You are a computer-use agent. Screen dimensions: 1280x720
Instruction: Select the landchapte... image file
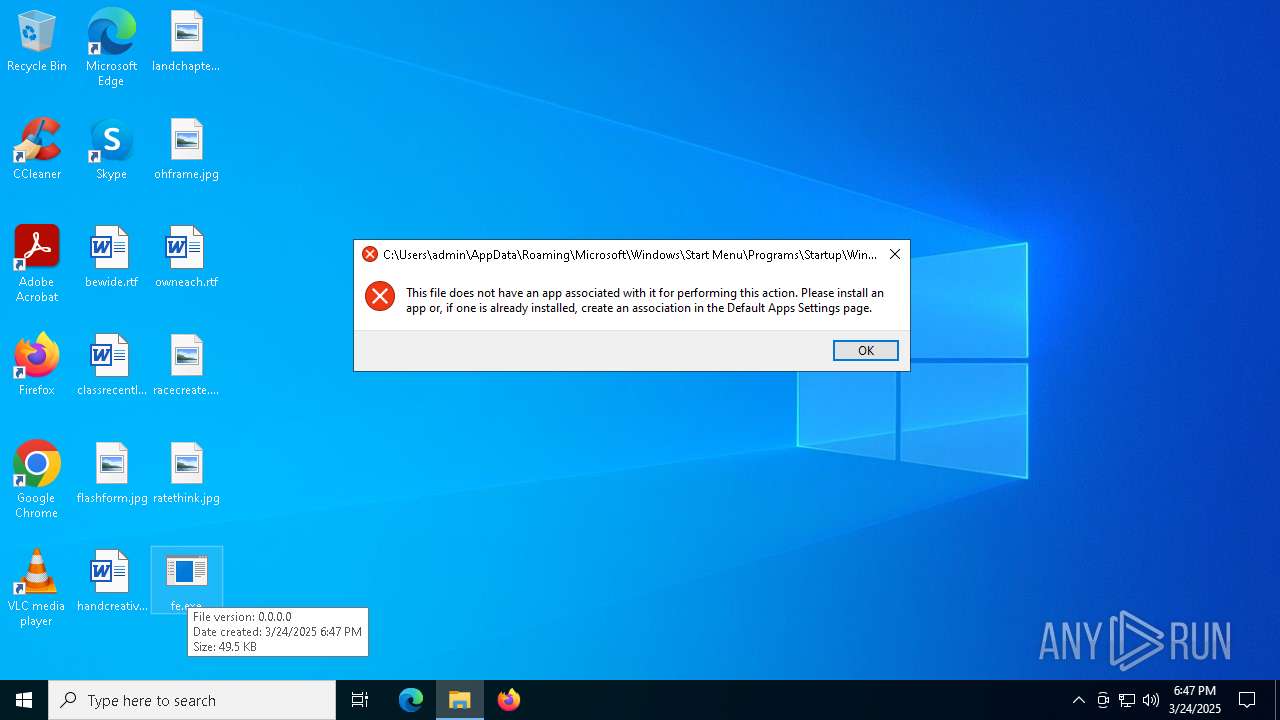tap(186, 42)
